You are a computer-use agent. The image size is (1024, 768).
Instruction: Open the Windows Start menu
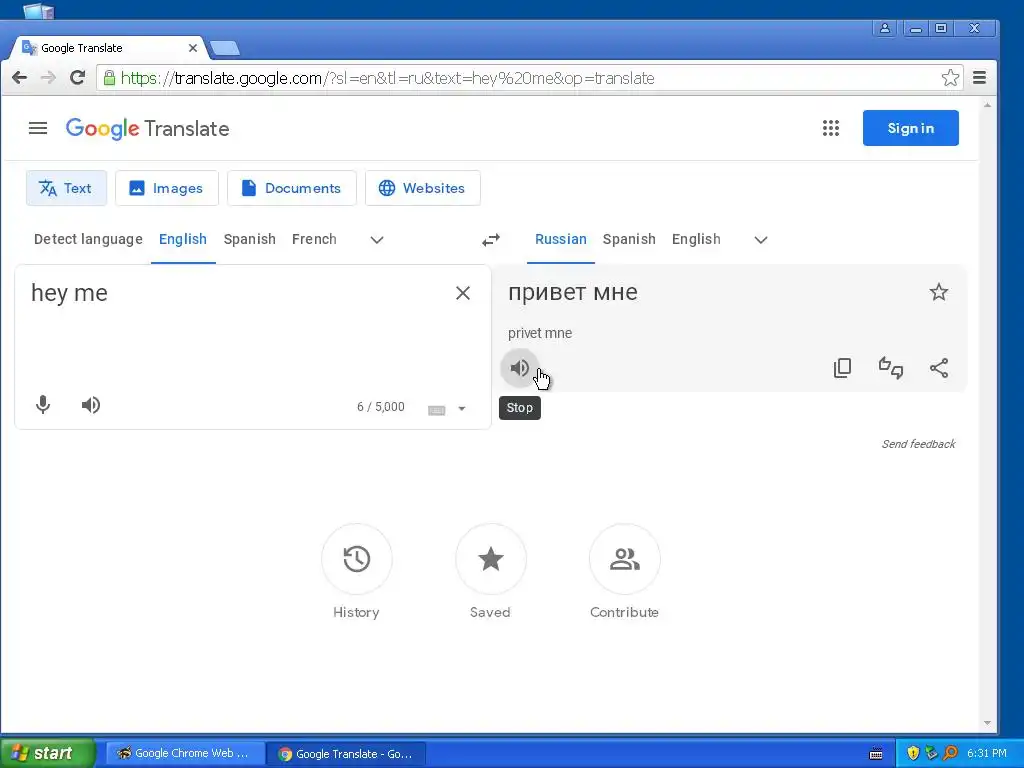point(47,753)
